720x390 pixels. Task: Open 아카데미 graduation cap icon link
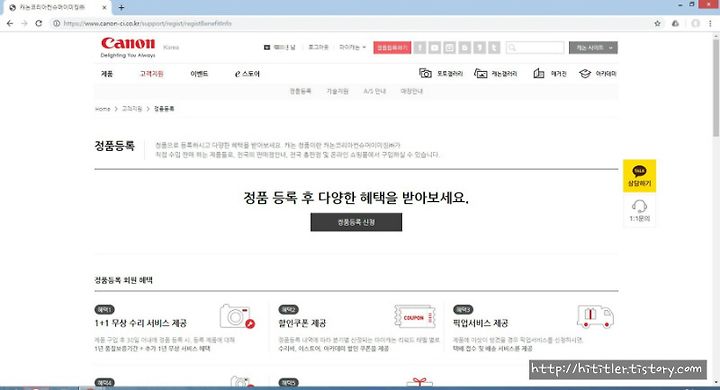click(x=585, y=73)
